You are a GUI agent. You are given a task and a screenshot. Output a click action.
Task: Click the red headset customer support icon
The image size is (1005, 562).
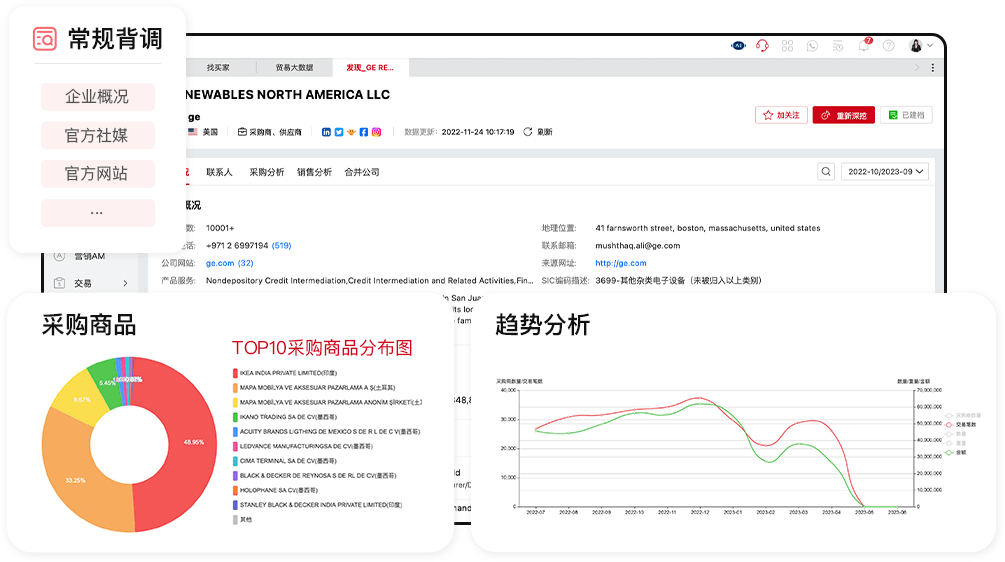tap(762, 46)
